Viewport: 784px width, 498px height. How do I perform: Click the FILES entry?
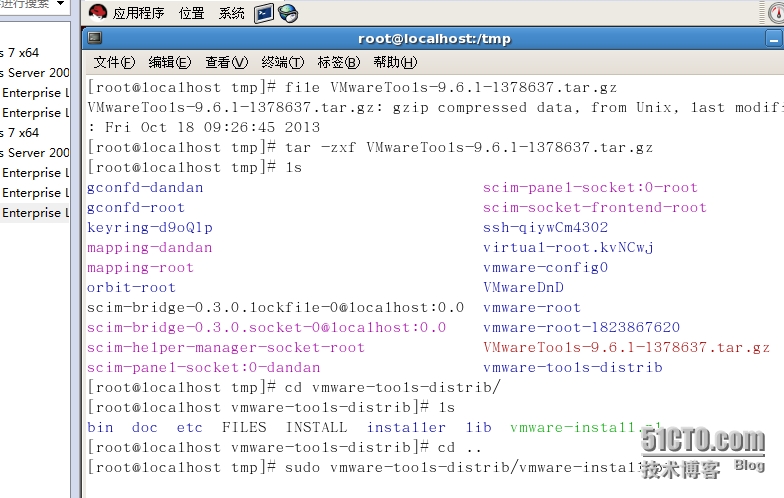[244, 428]
